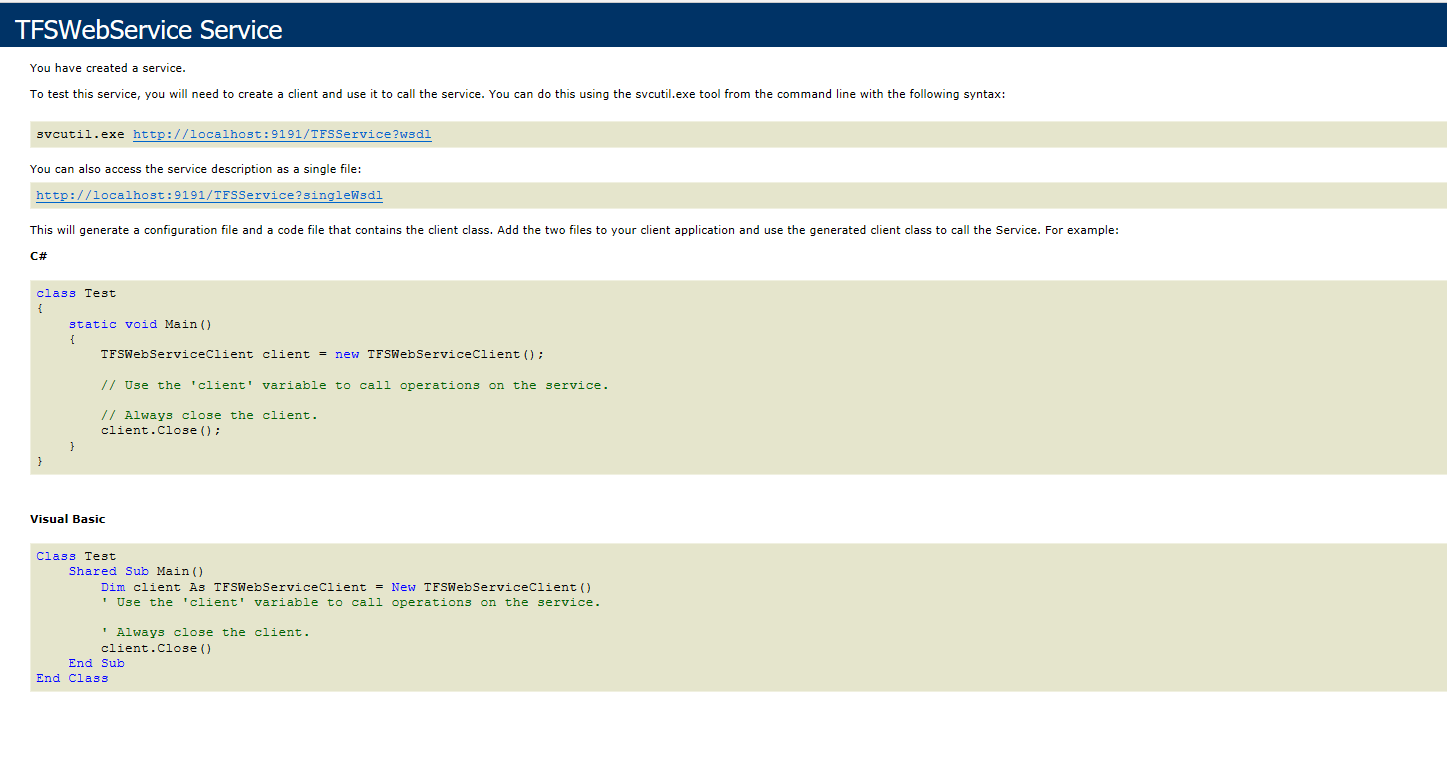
Task: Click the 'static void Main()' code line
Action: 140,324
